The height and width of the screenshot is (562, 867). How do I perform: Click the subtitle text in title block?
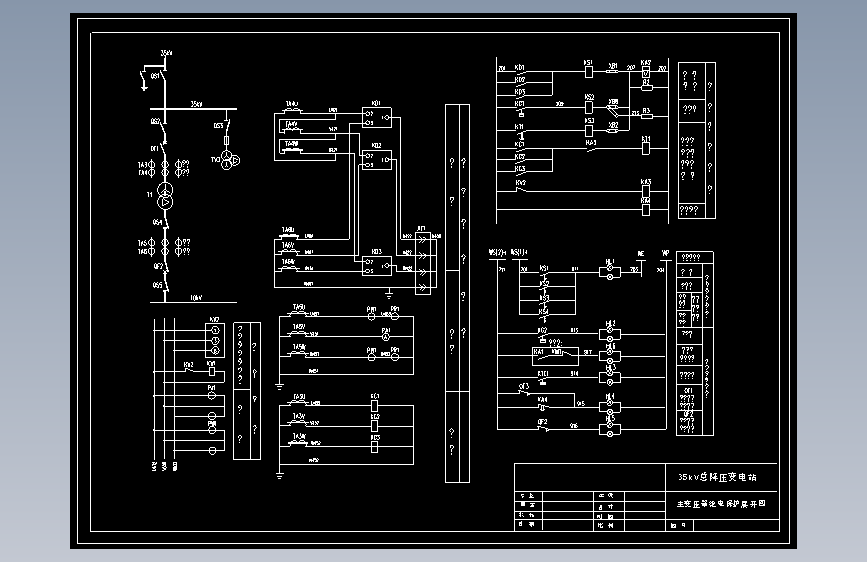pyautogui.click(x=721, y=504)
